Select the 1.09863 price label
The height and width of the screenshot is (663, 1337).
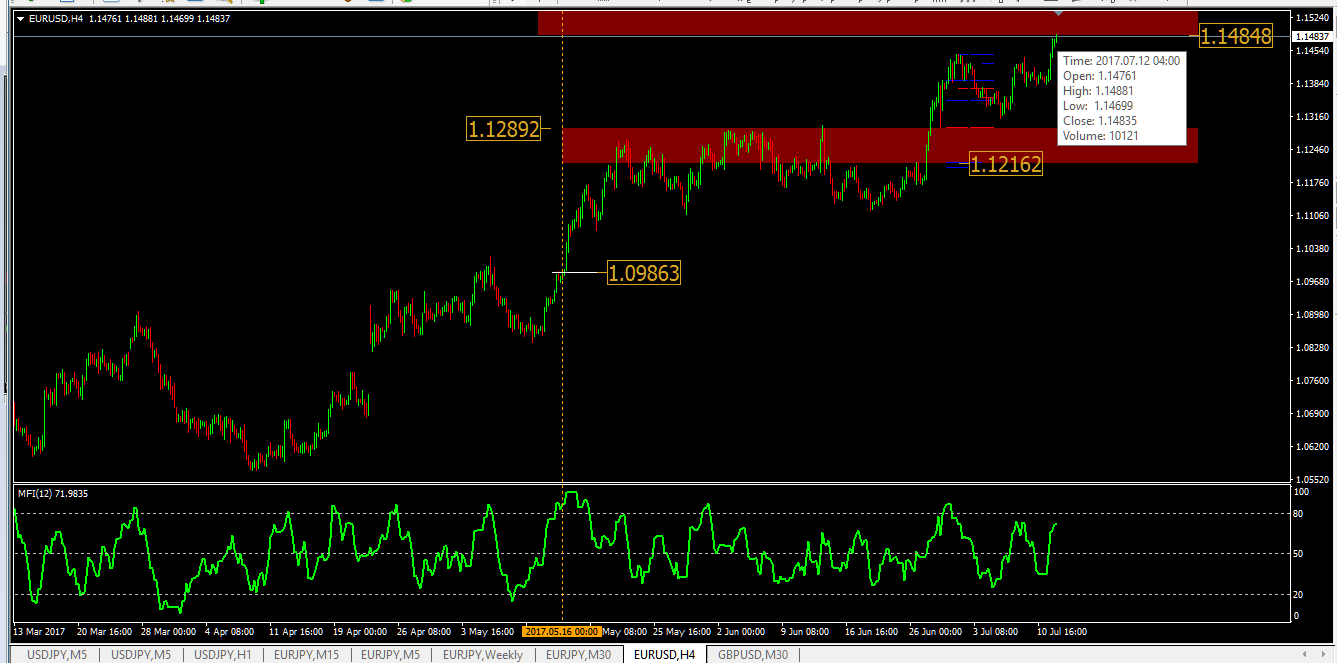coord(644,273)
